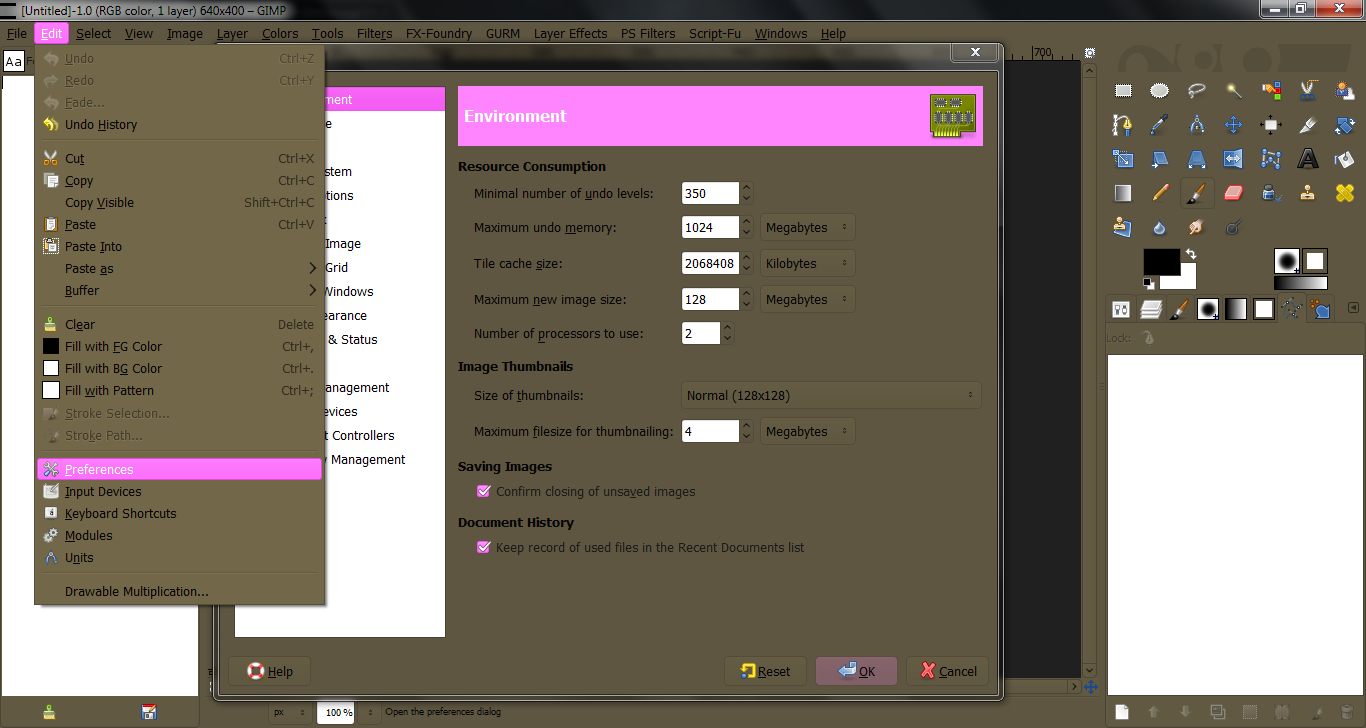1366x728 pixels.
Task: Open Help in Preferences dialog
Action: (270, 671)
